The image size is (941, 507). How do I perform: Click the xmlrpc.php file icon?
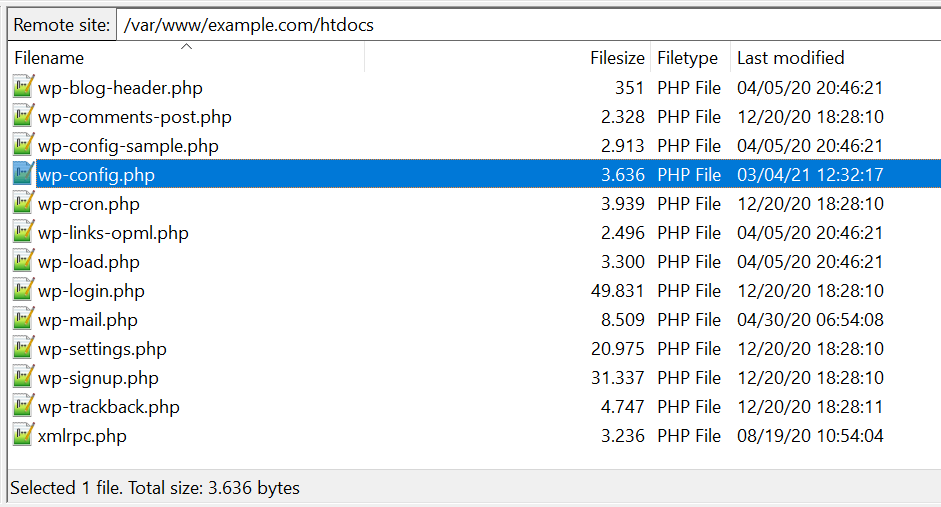point(23,435)
